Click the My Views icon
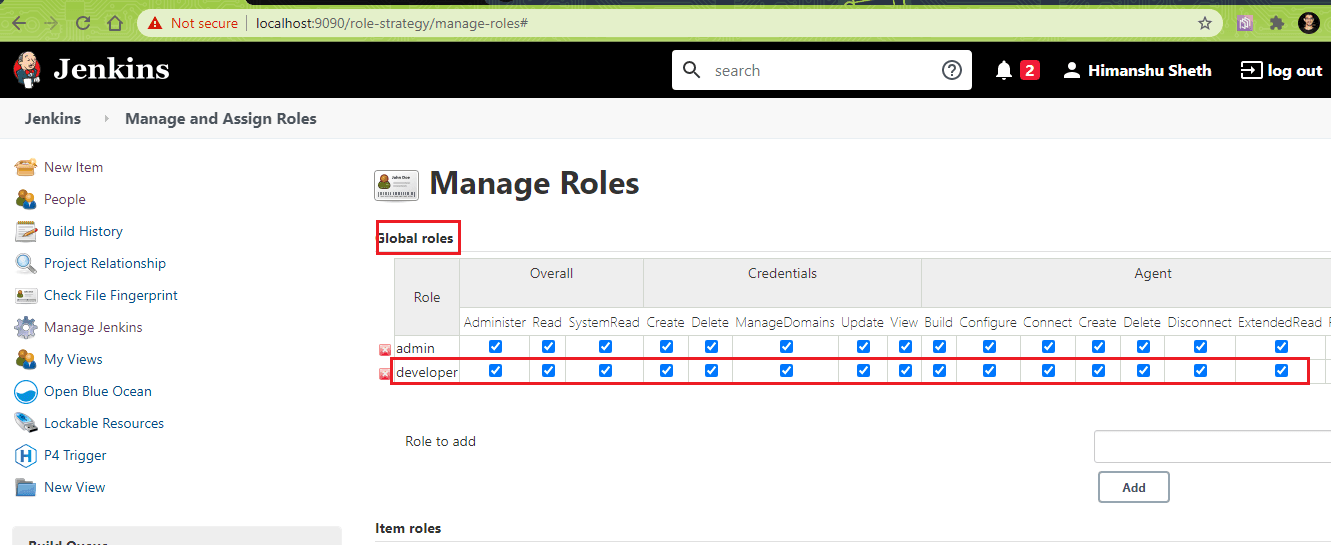Screen dimensions: 1331x545 [26, 359]
